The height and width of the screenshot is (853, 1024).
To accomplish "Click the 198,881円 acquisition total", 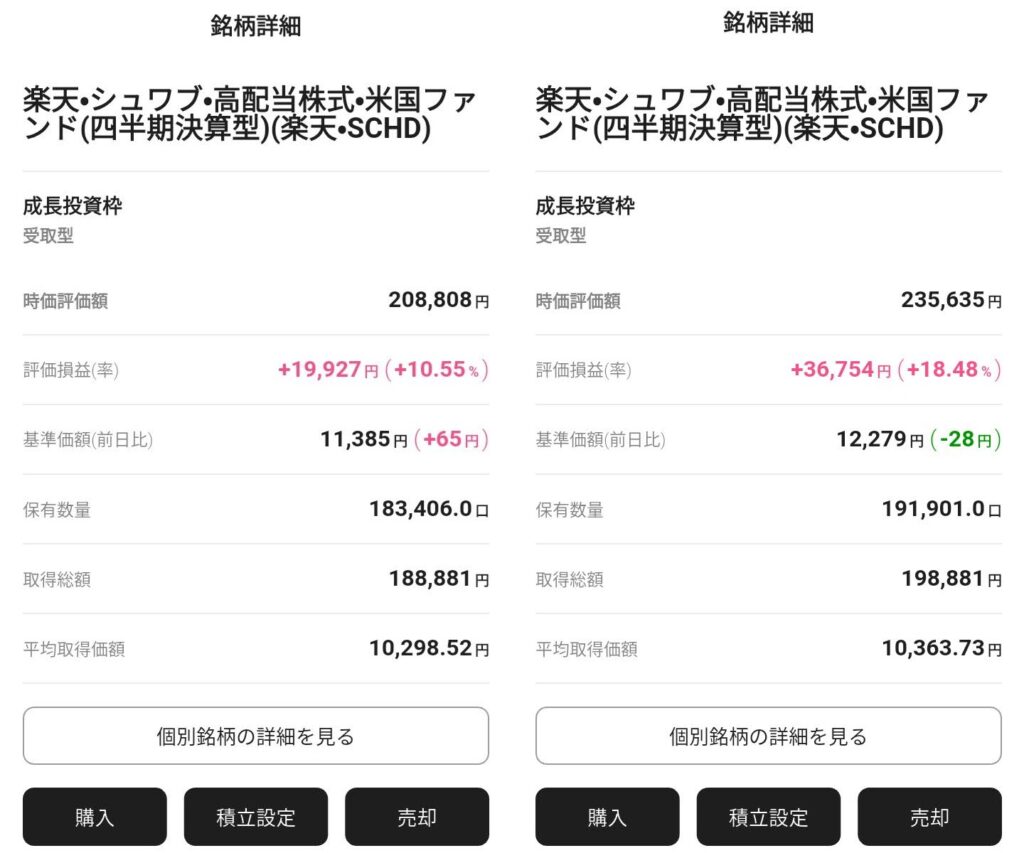I will tap(951, 579).
